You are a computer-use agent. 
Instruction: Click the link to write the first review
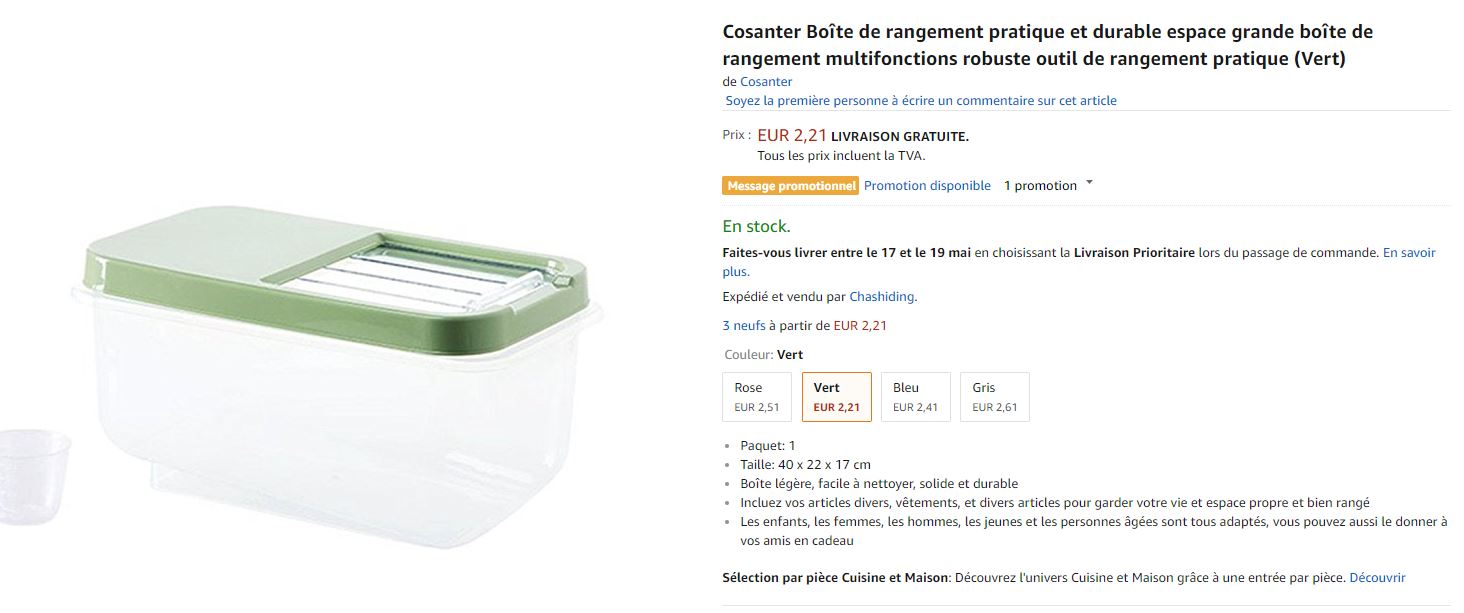click(920, 101)
